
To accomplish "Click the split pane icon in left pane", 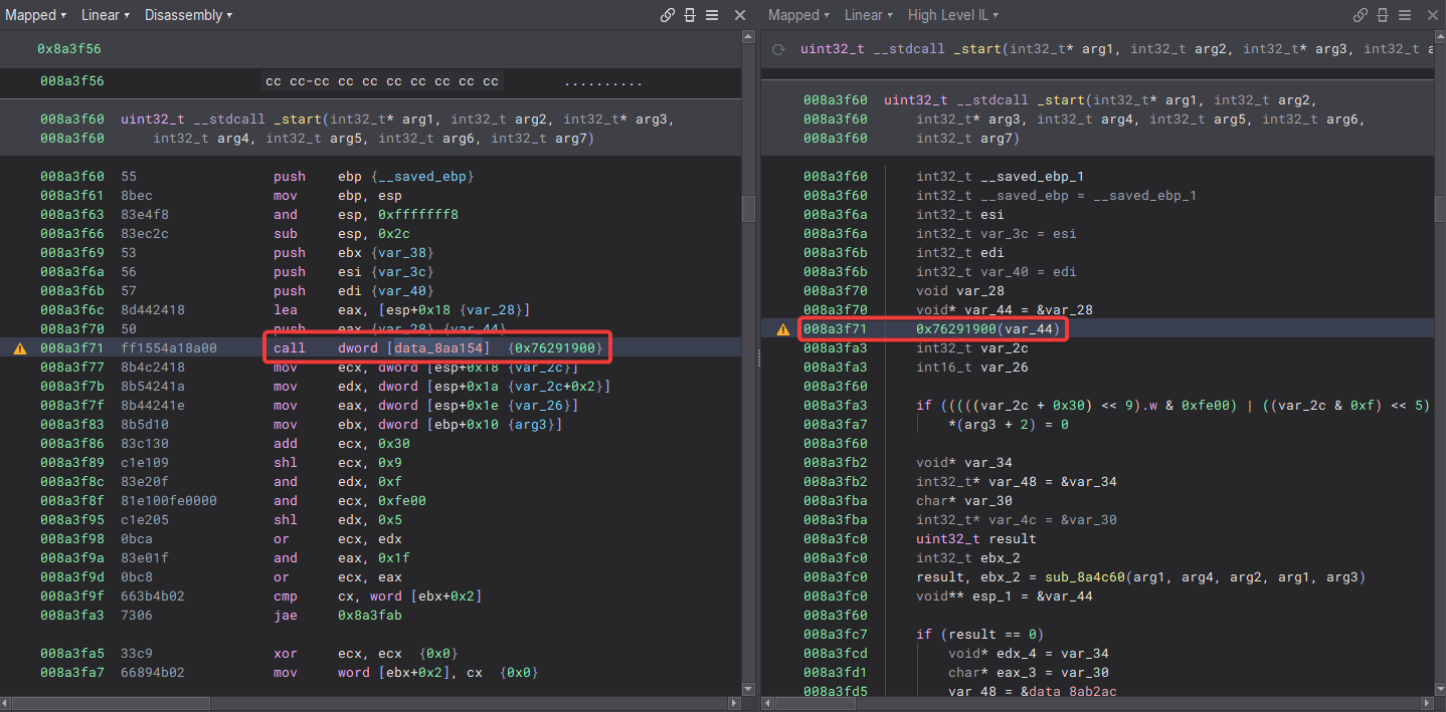I will (x=690, y=15).
